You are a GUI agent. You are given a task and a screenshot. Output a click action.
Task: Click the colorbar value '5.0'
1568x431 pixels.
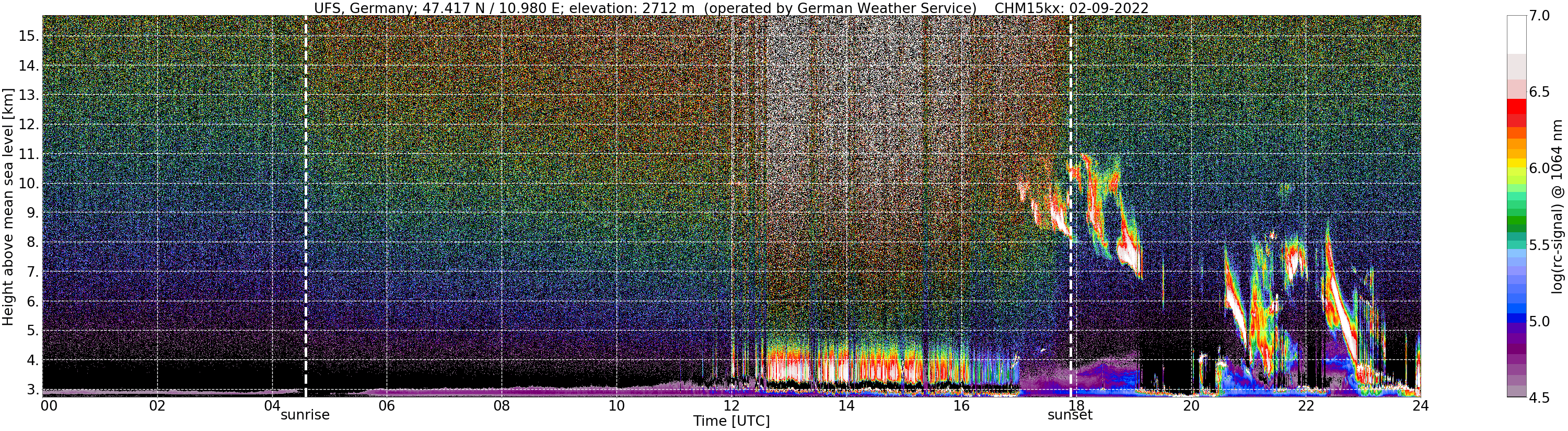point(1540,321)
